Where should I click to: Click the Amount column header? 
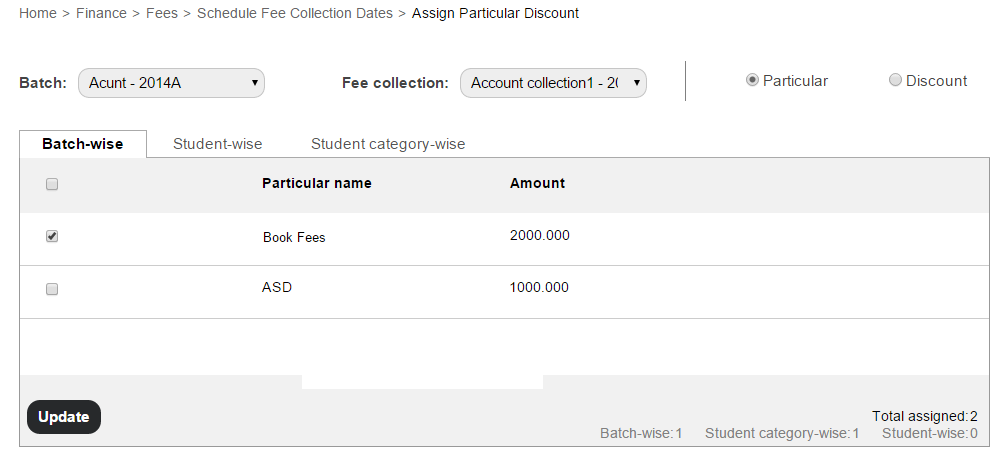537,184
